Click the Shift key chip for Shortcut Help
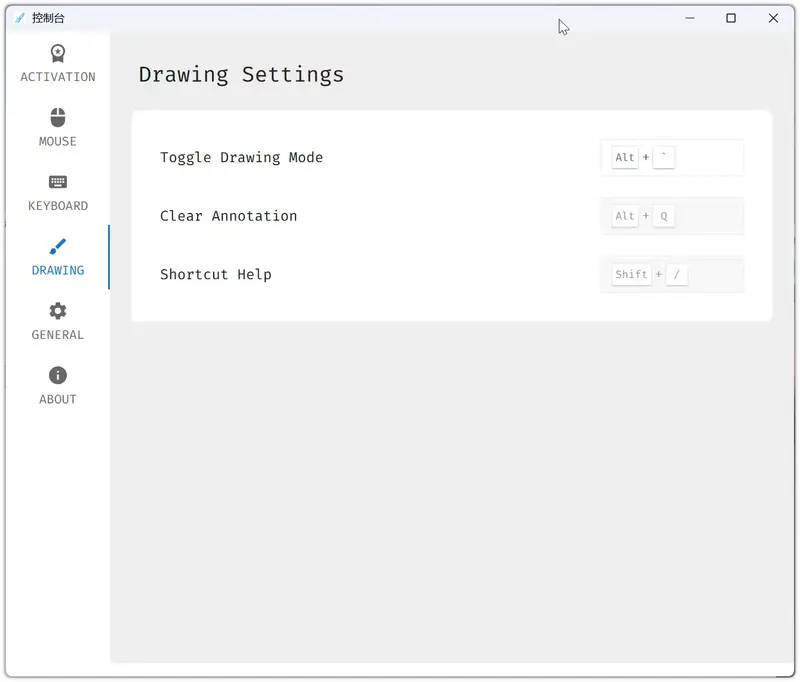Screen dimensions: 800x682 (631, 275)
